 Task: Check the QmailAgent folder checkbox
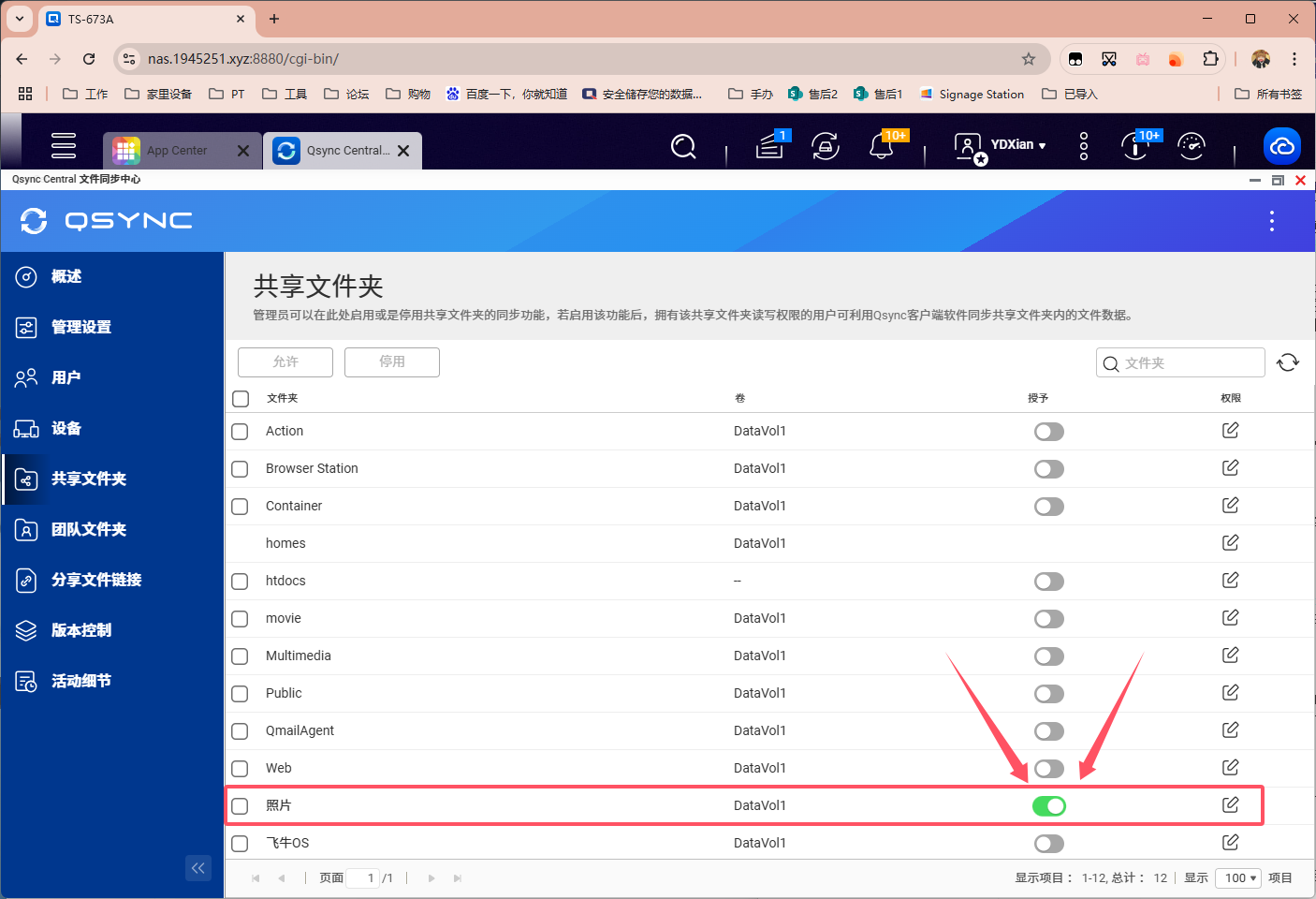(x=241, y=731)
